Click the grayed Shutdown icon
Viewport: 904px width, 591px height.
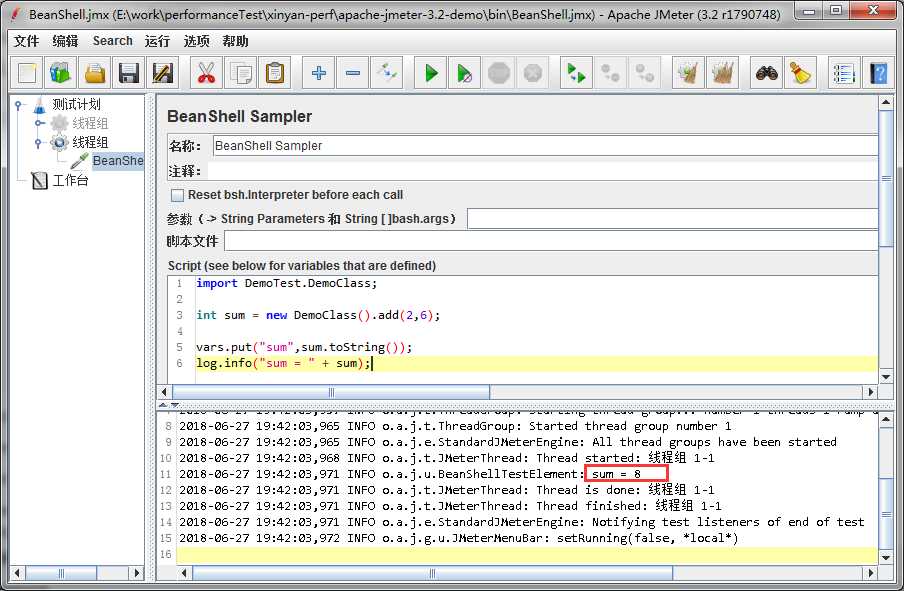[x=533, y=73]
